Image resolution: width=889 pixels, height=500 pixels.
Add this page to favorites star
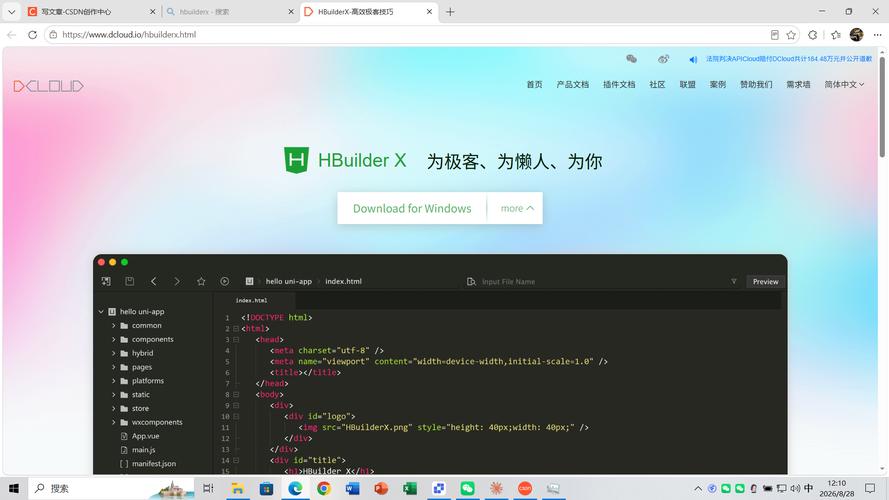pyautogui.click(x=791, y=35)
